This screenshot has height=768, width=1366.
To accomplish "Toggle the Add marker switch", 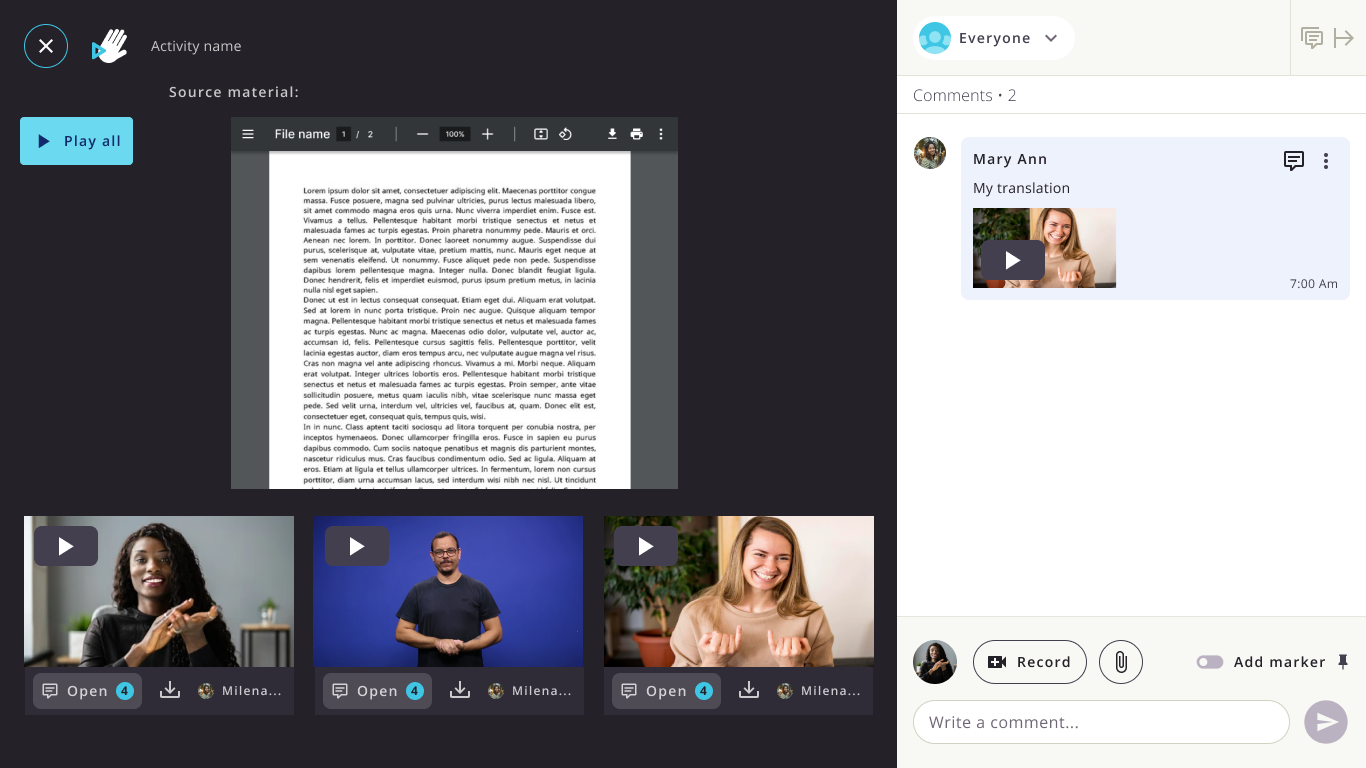I will coord(1210,662).
